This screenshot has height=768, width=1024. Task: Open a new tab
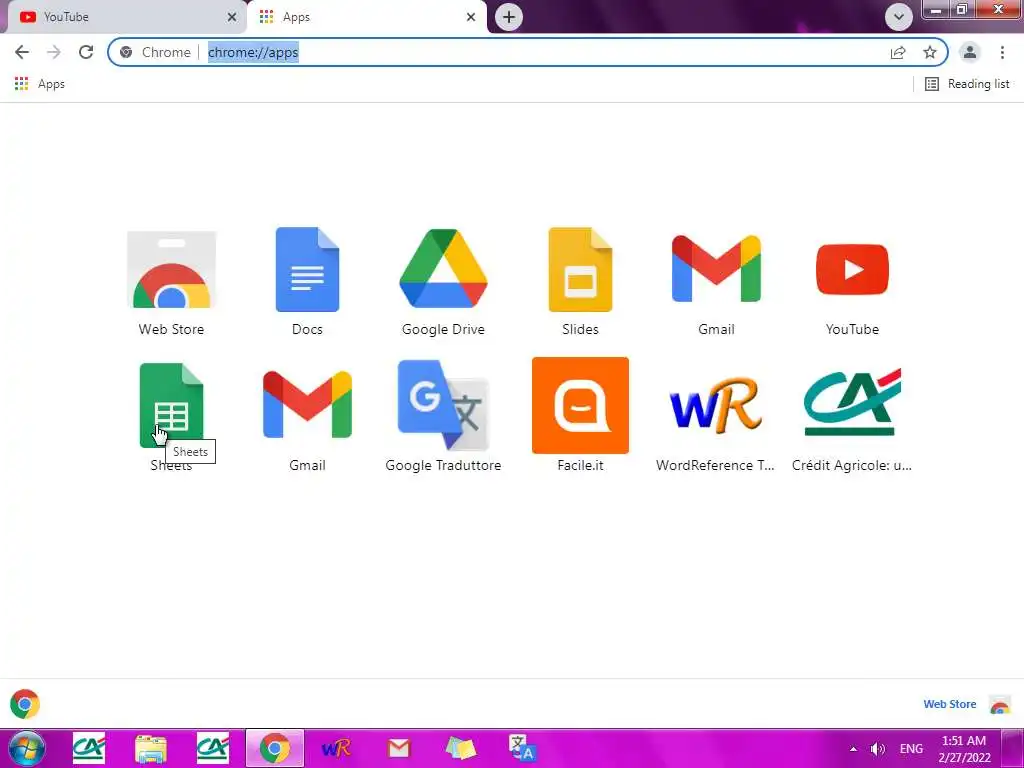pos(509,17)
